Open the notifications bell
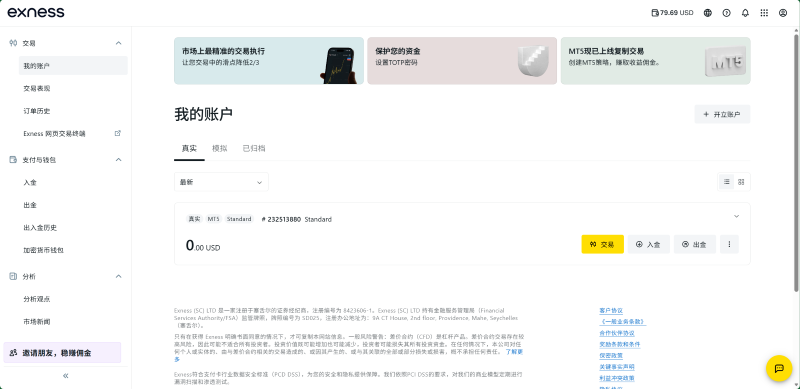 745,13
